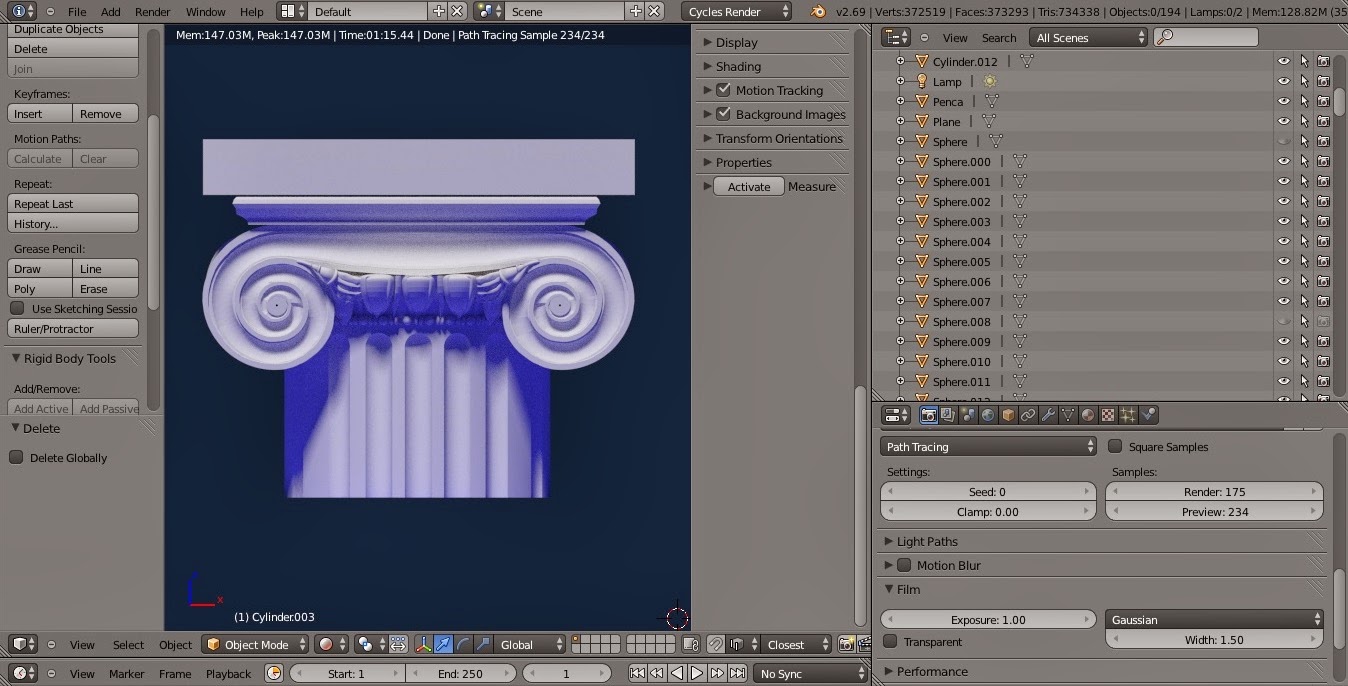Viewport: 1348px width, 686px height.
Task: Enable the Transparent film checkbox
Action: pos(890,642)
